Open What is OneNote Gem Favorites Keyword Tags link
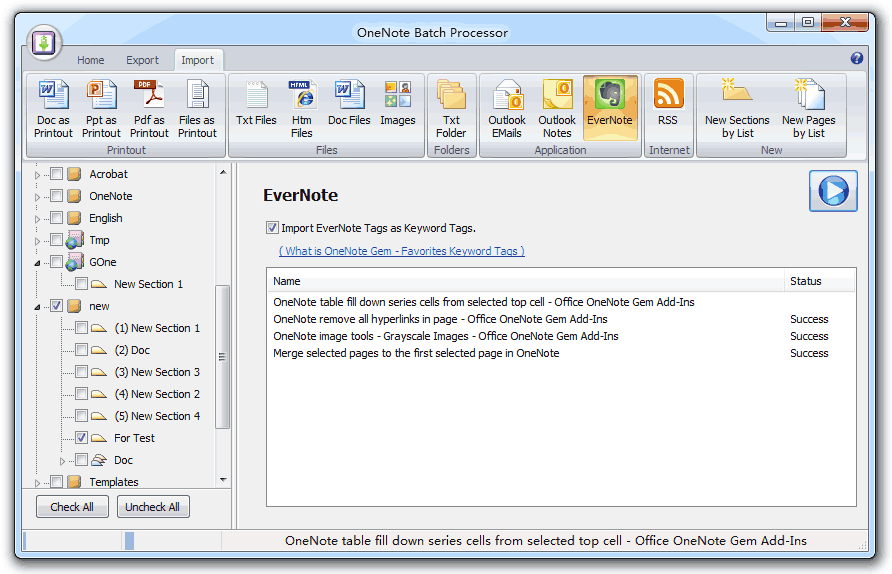Viewport: 892px width, 574px height. coord(402,251)
